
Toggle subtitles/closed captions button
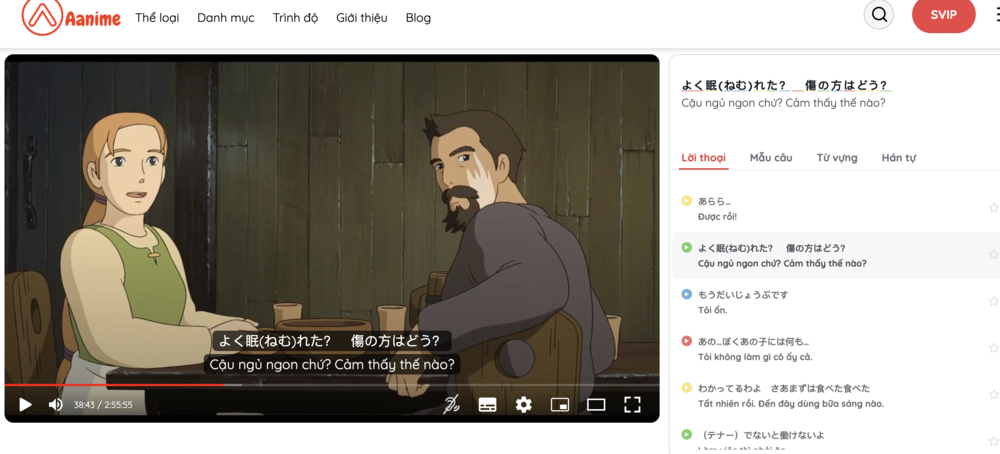487,404
